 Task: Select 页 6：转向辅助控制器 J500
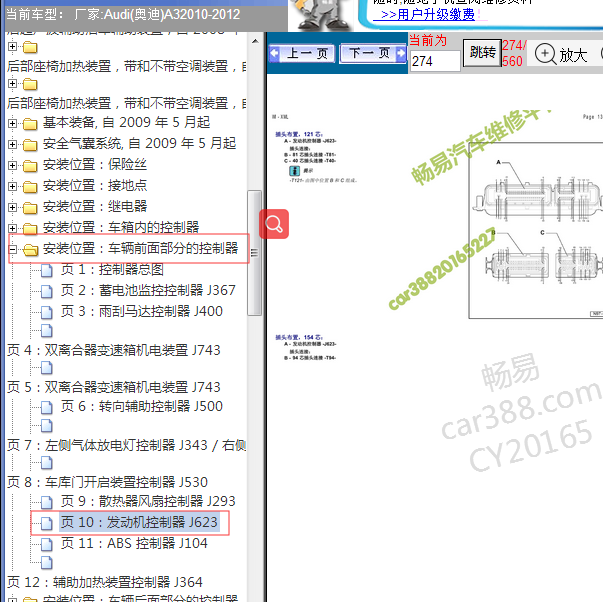click(142, 407)
